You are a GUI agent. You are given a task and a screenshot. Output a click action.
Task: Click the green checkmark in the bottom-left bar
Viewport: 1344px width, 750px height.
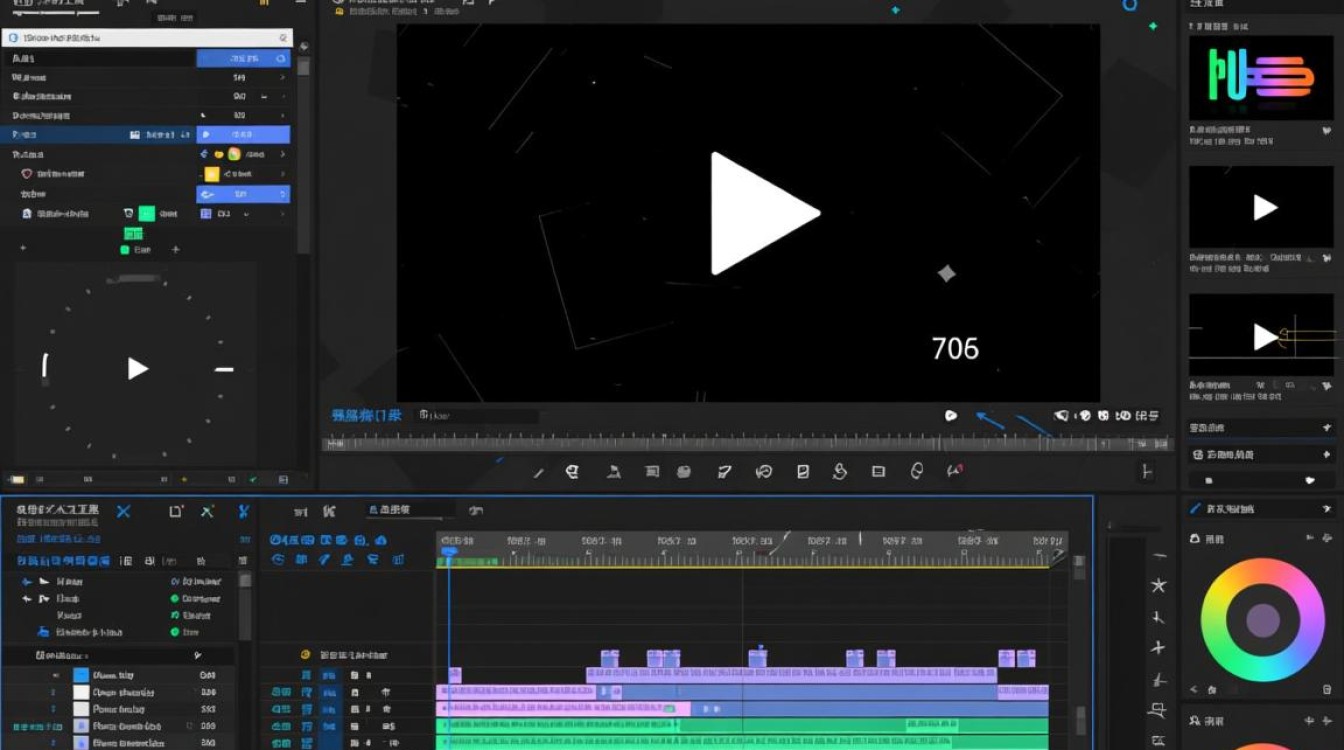coord(253,480)
